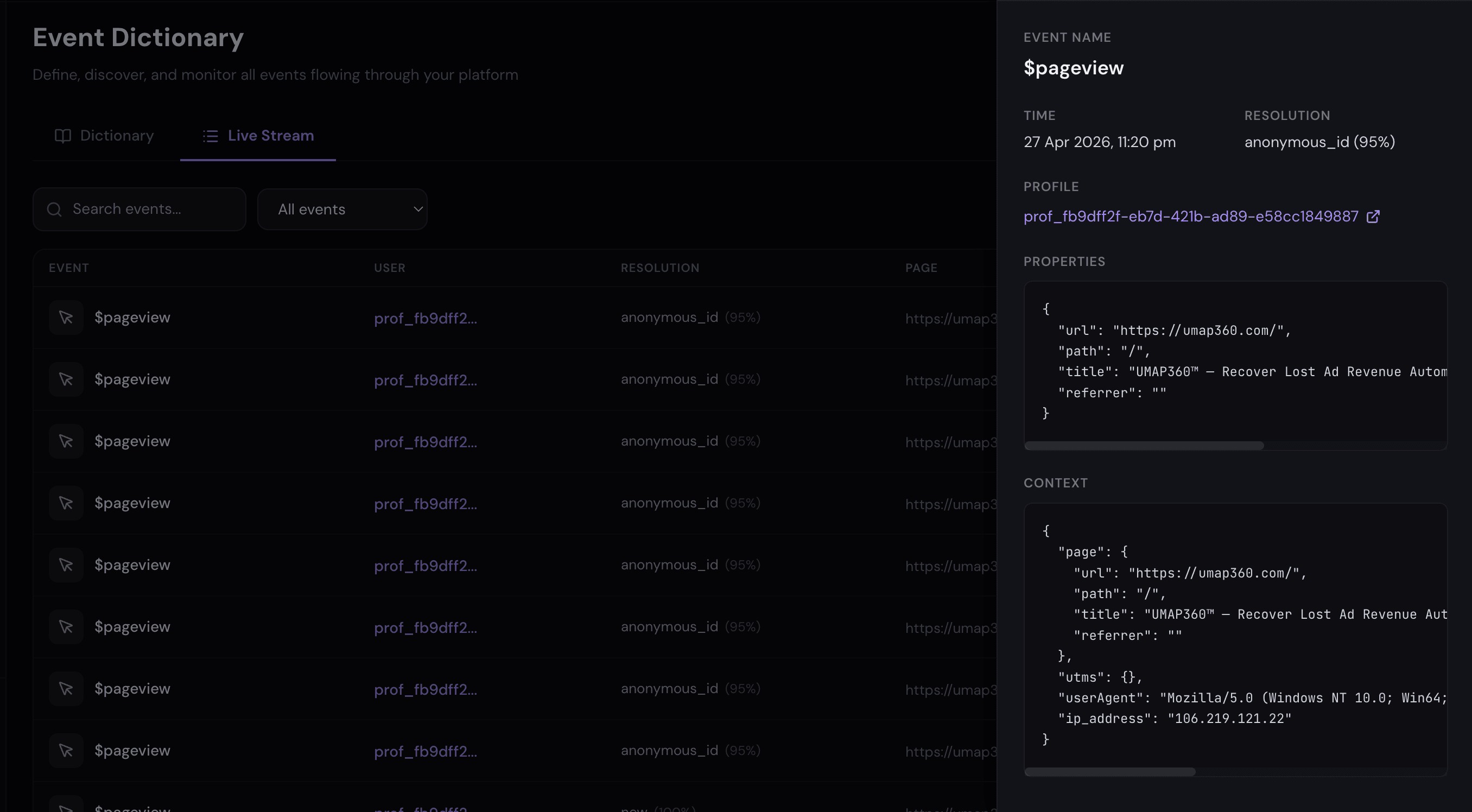
Task: Click the horizontal scrollbar under the Context JSON
Action: point(1110,771)
